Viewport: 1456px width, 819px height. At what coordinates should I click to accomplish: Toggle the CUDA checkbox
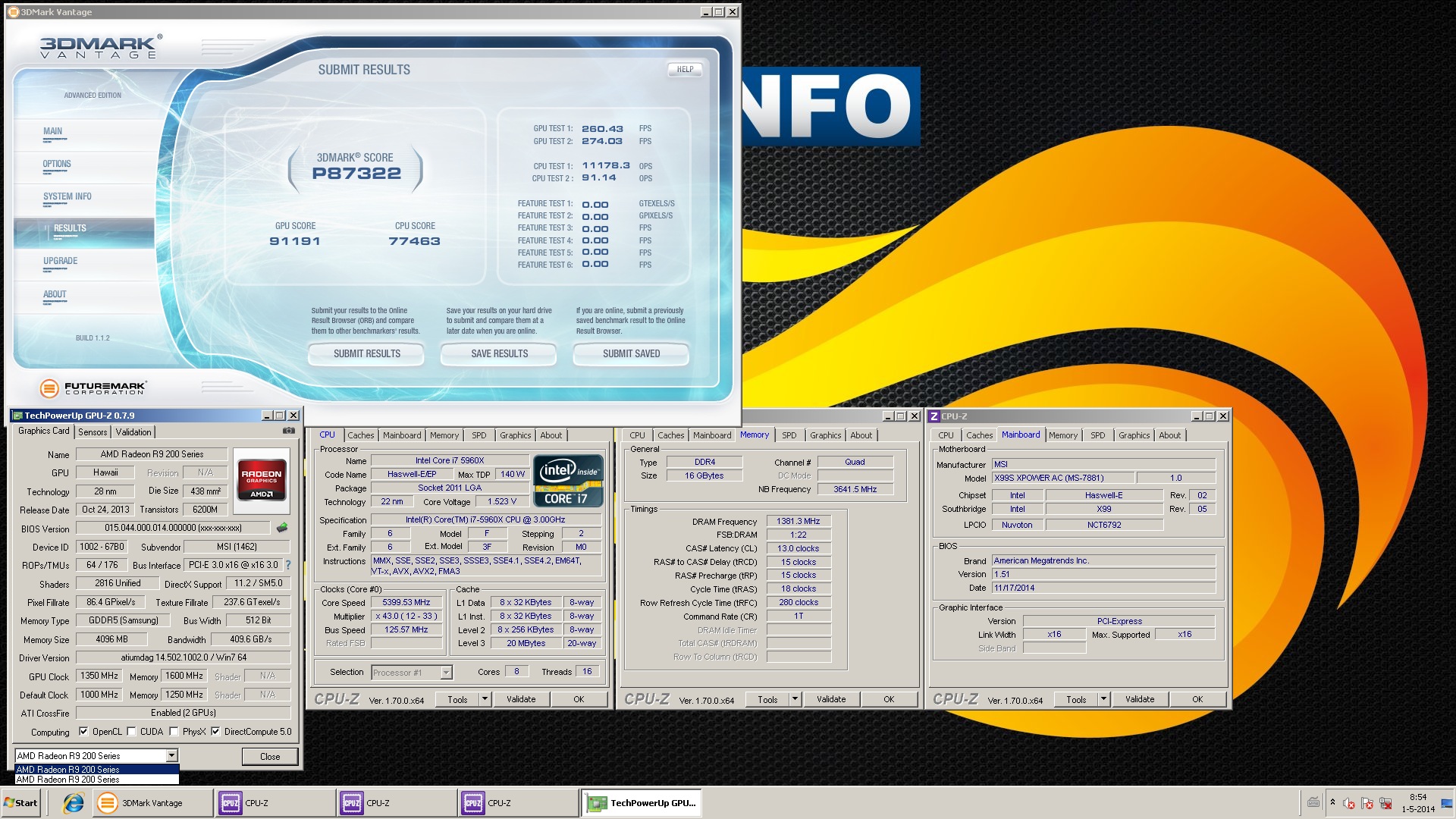(131, 732)
